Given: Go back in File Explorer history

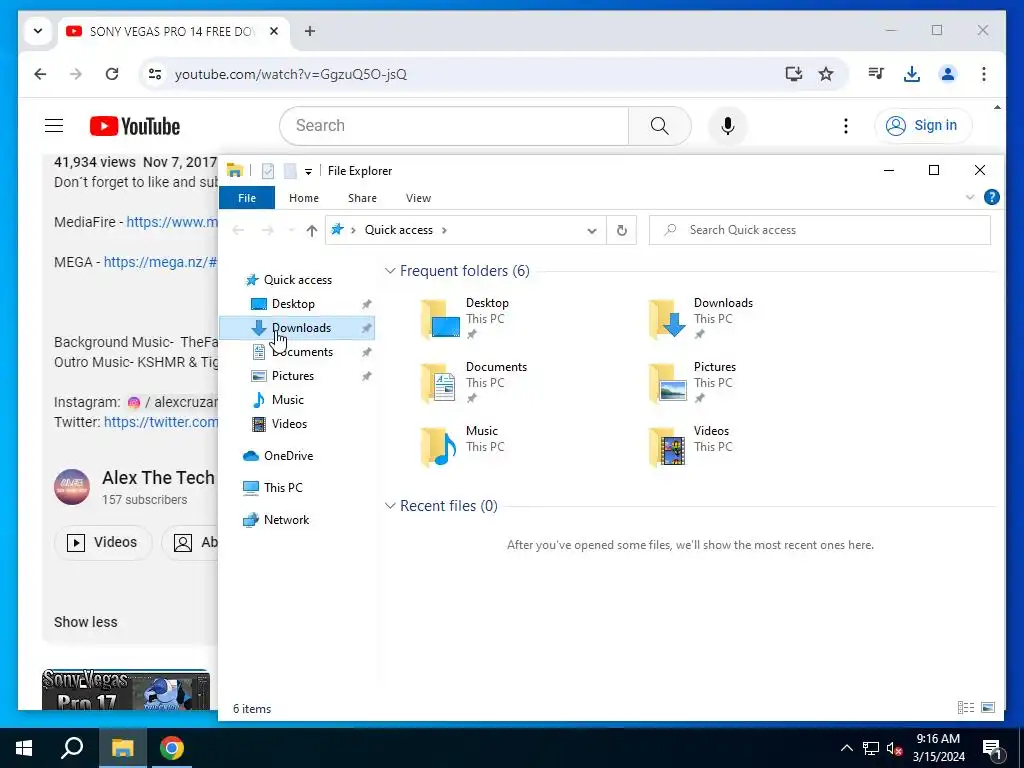Looking at the screenshot, I should 238,230.
